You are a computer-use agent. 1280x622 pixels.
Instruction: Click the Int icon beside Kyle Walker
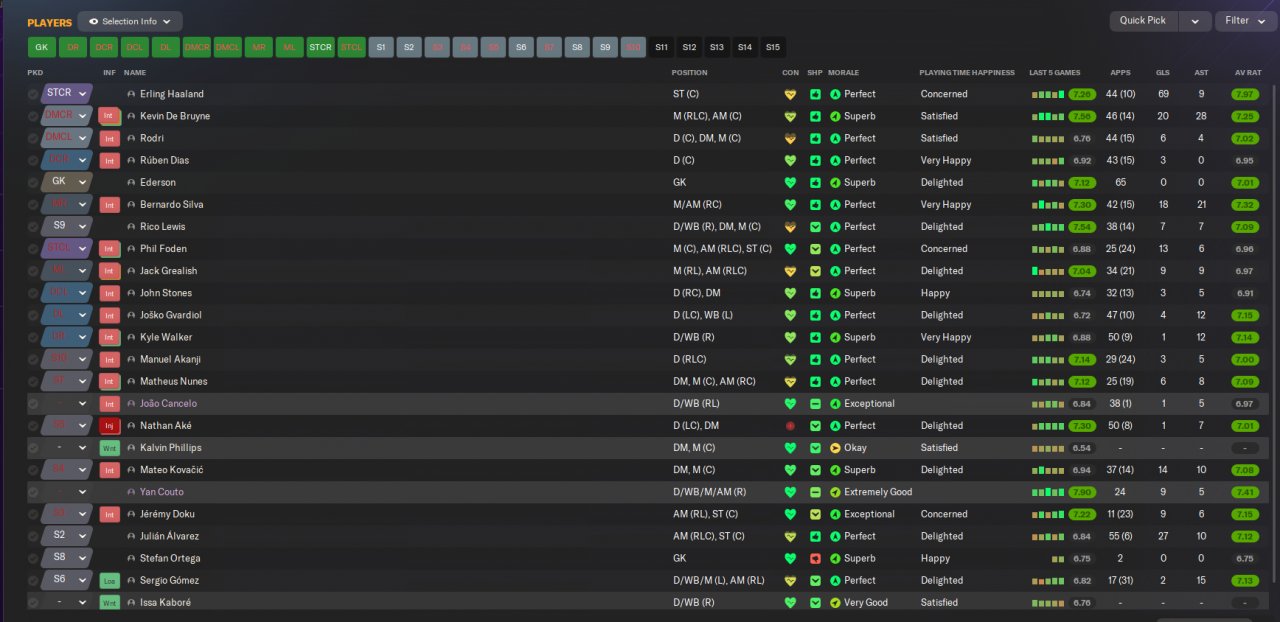110,337
